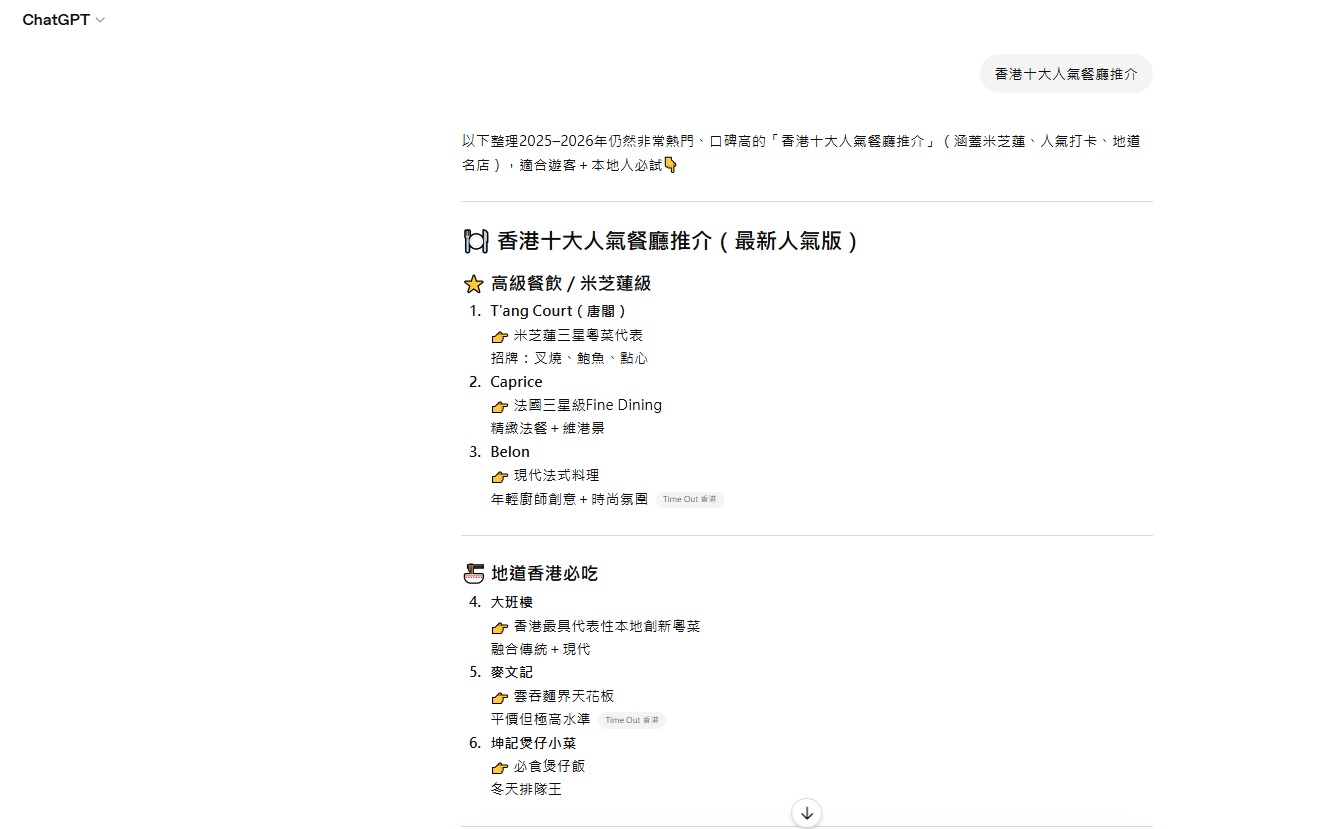Image resolution: width=1335 pixels, height=829 pixels.
Task: Click the line 精緻法餐 + 維港景
Action: coord(548,428)
